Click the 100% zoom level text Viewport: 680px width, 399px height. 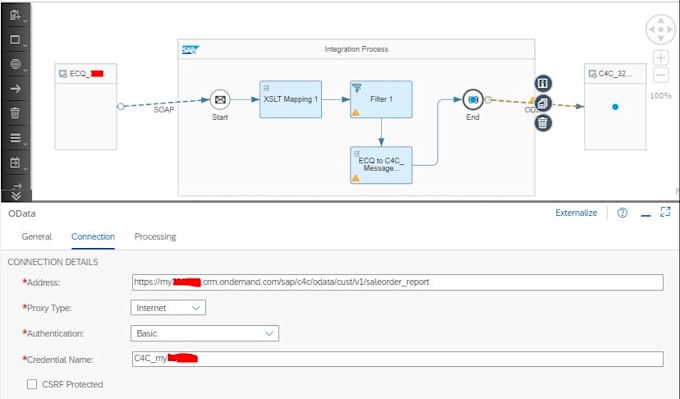point(660,95)
